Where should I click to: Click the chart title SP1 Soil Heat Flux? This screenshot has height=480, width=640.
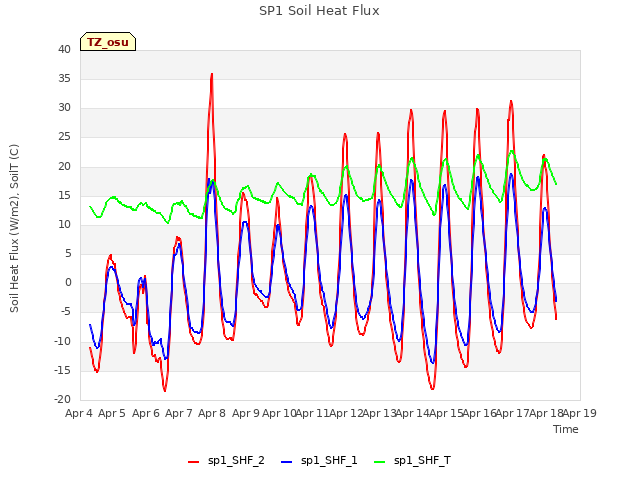tap(319, 11)
